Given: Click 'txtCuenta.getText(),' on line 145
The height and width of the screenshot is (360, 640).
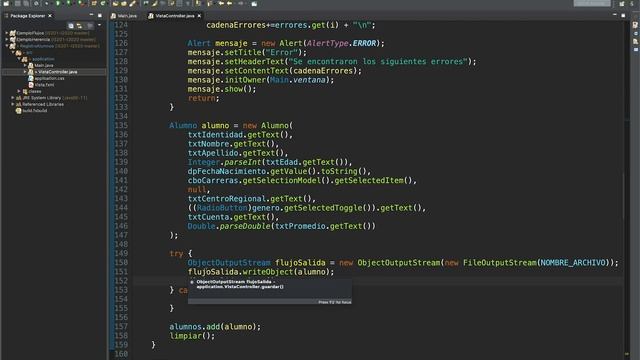Looking at the screenshot, I should [233, 217].
